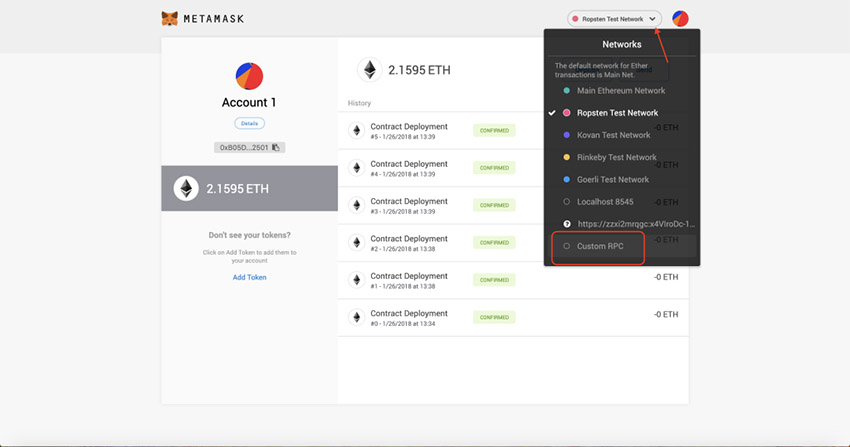This screenshot has height=447, width=850.
Task: Open Contract Deployment #1 transaction title
Action: [x=409, y=276]
